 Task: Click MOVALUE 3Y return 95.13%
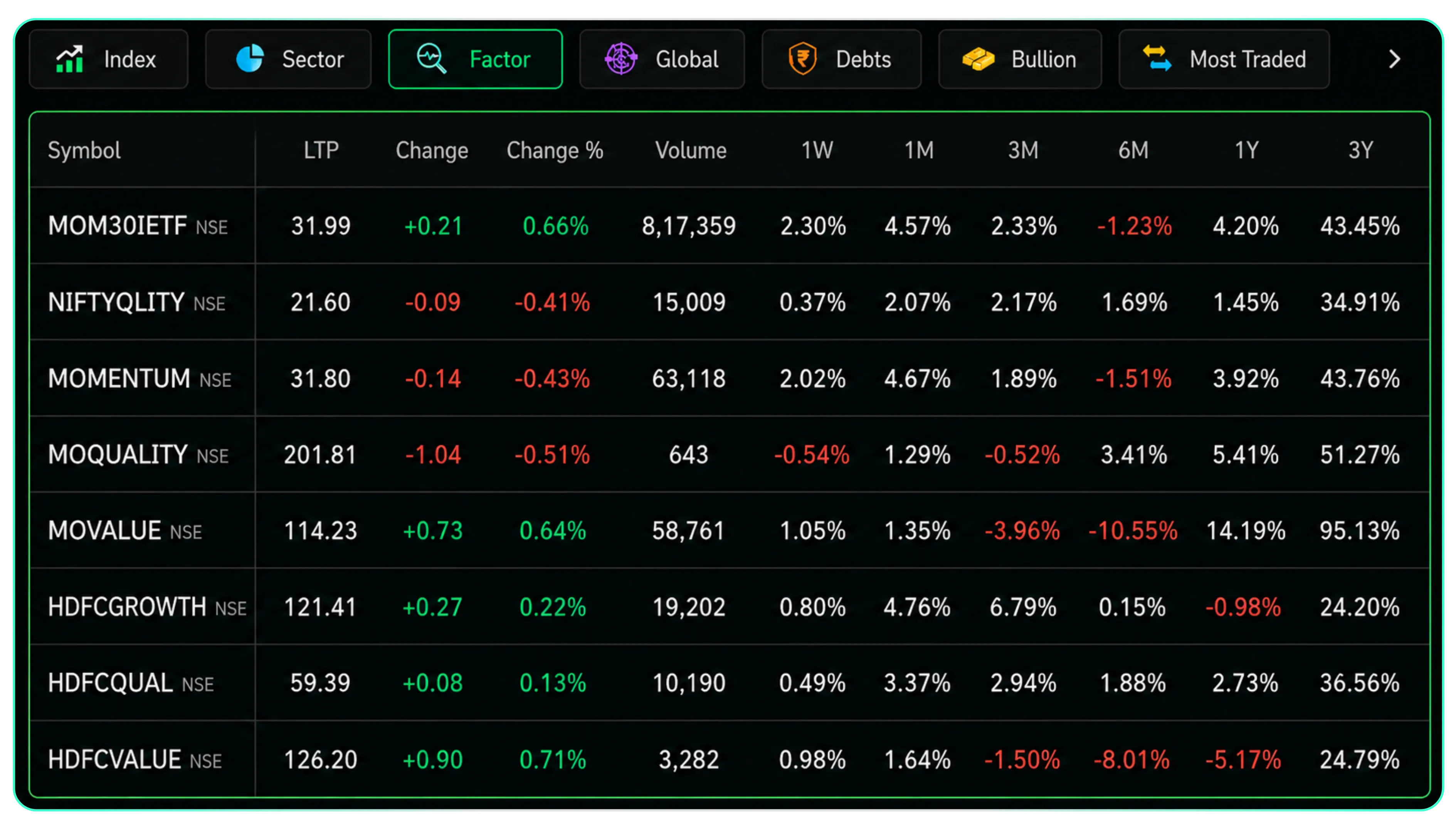pyautogui.click(x=1360, y=531)
